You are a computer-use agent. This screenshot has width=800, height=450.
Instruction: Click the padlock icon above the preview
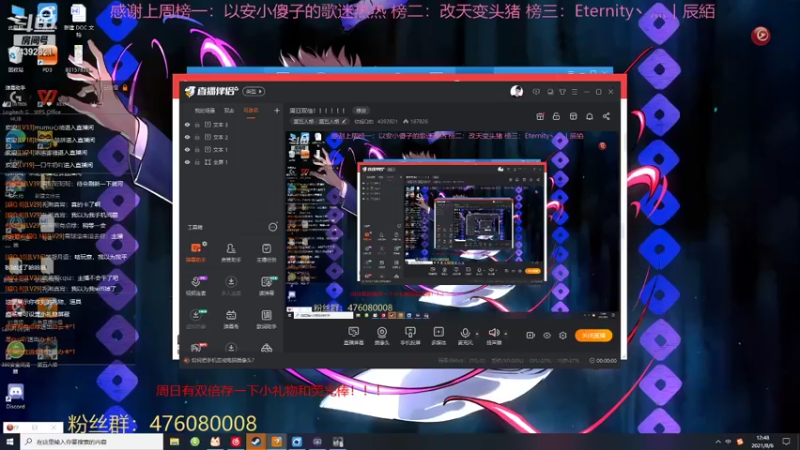[556, 116]
